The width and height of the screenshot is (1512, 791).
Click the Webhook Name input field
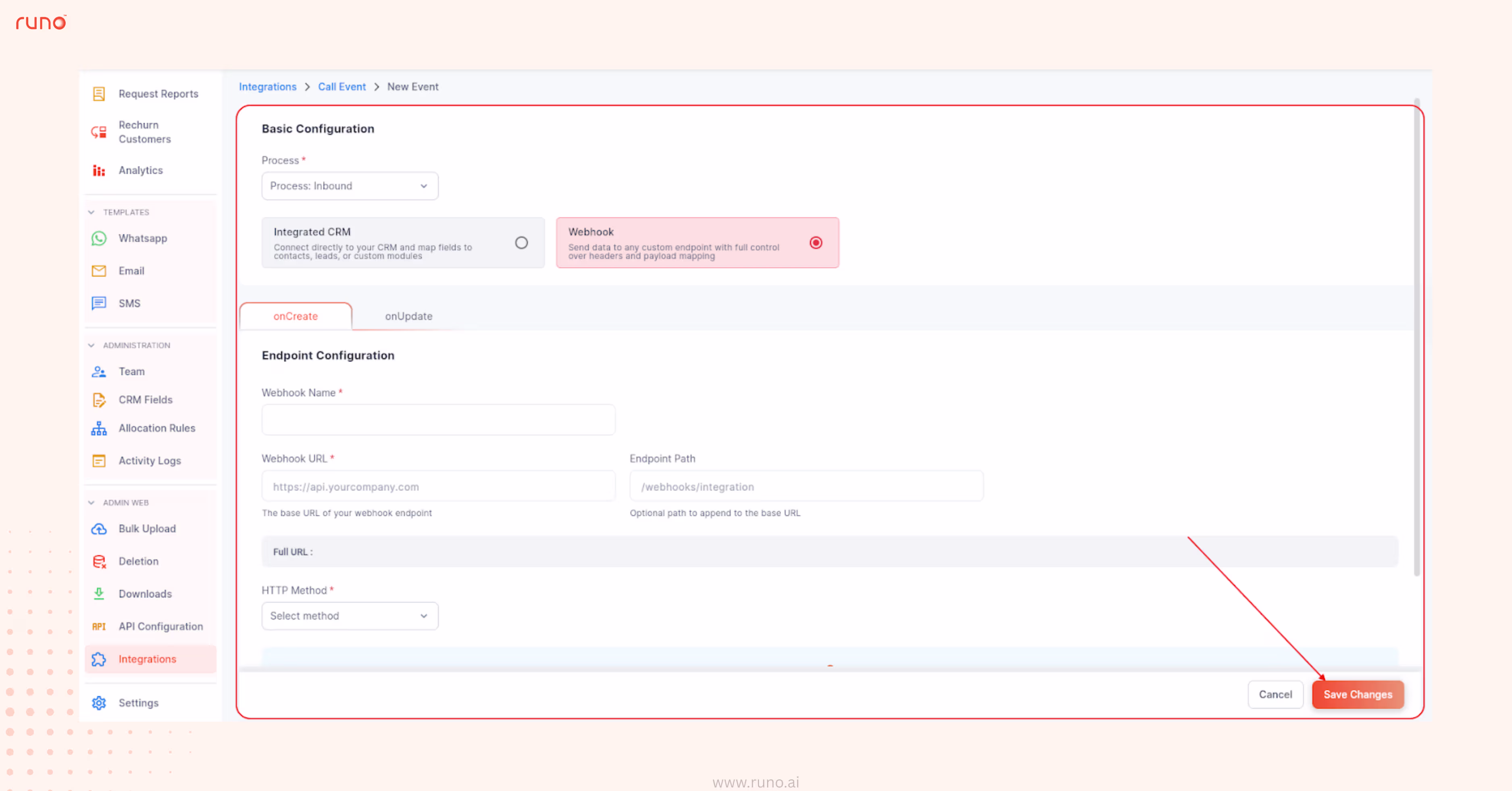[x=438, y=420]
